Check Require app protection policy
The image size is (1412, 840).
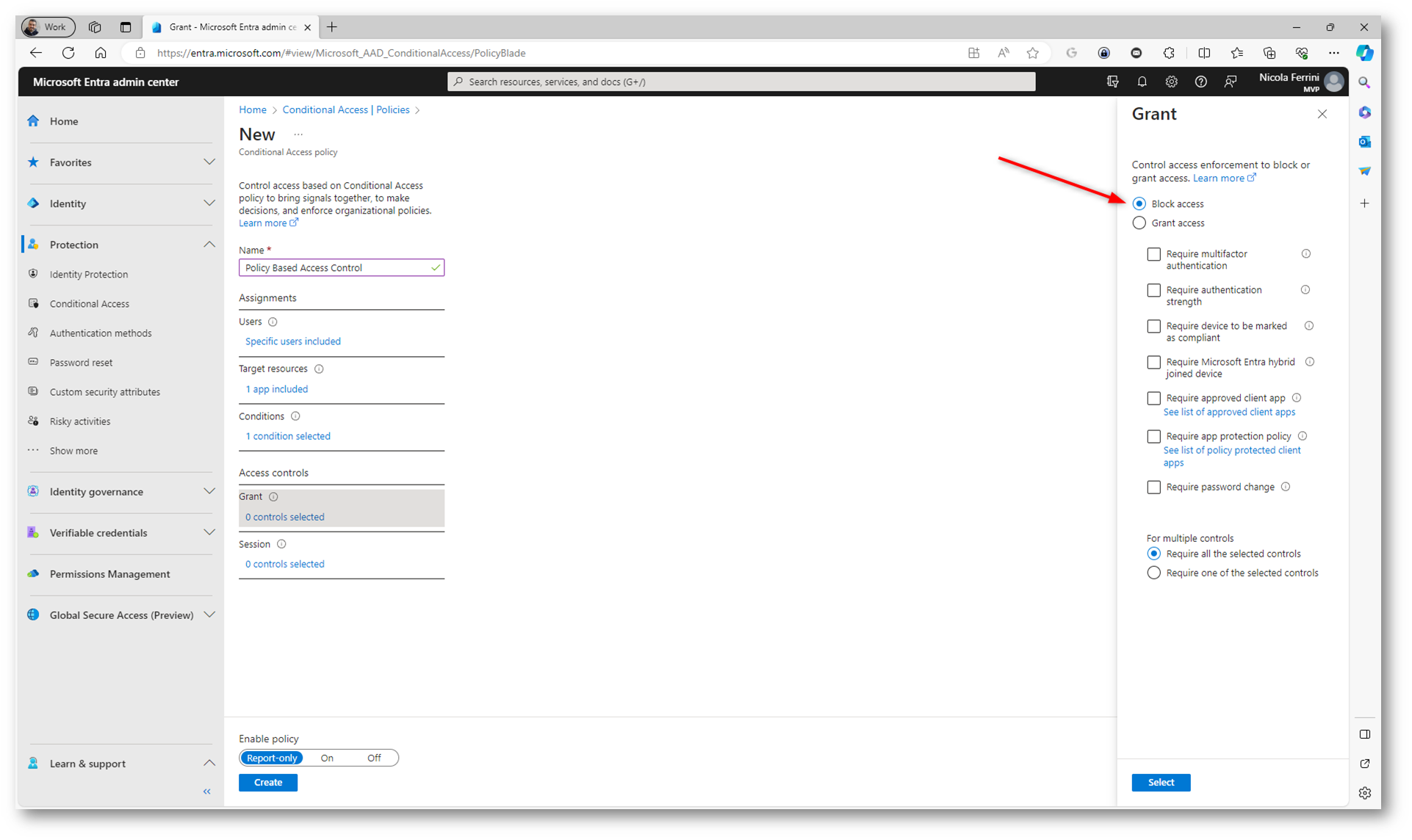click(x=1153, y=436)
